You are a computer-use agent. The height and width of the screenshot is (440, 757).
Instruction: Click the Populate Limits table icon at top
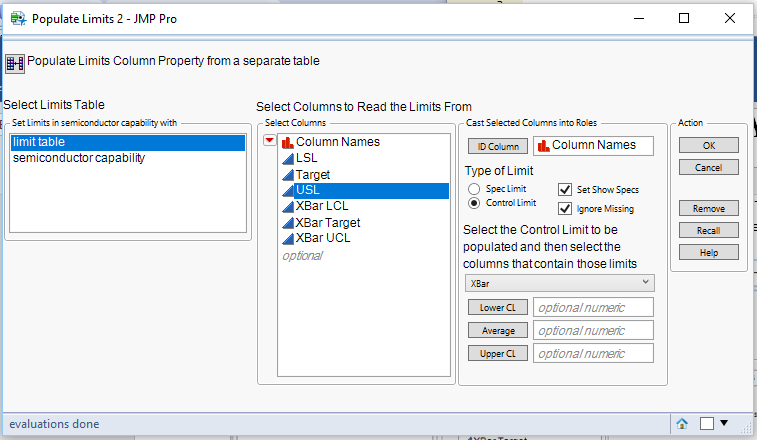[15, 62]
